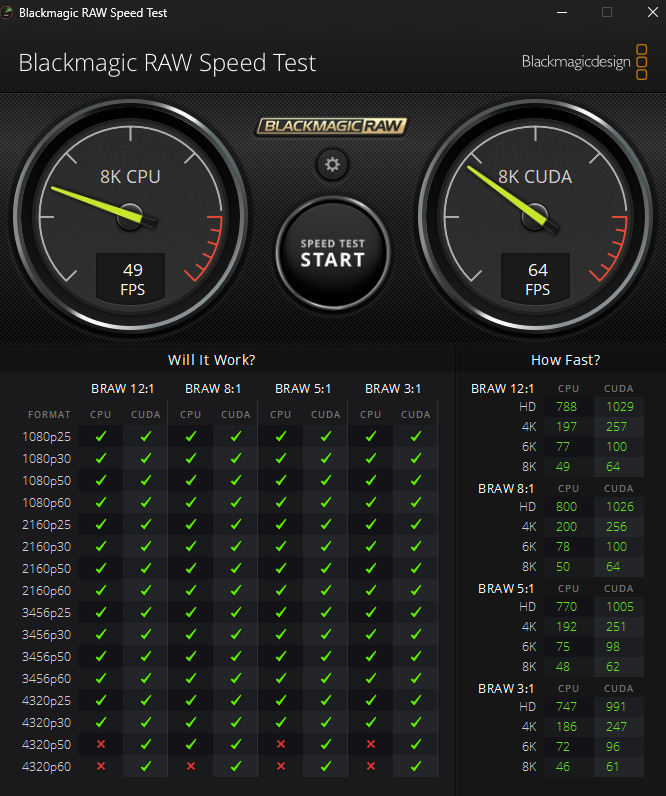Start the speed test
This screenshot has width=666, height=796.
[333, 253]
